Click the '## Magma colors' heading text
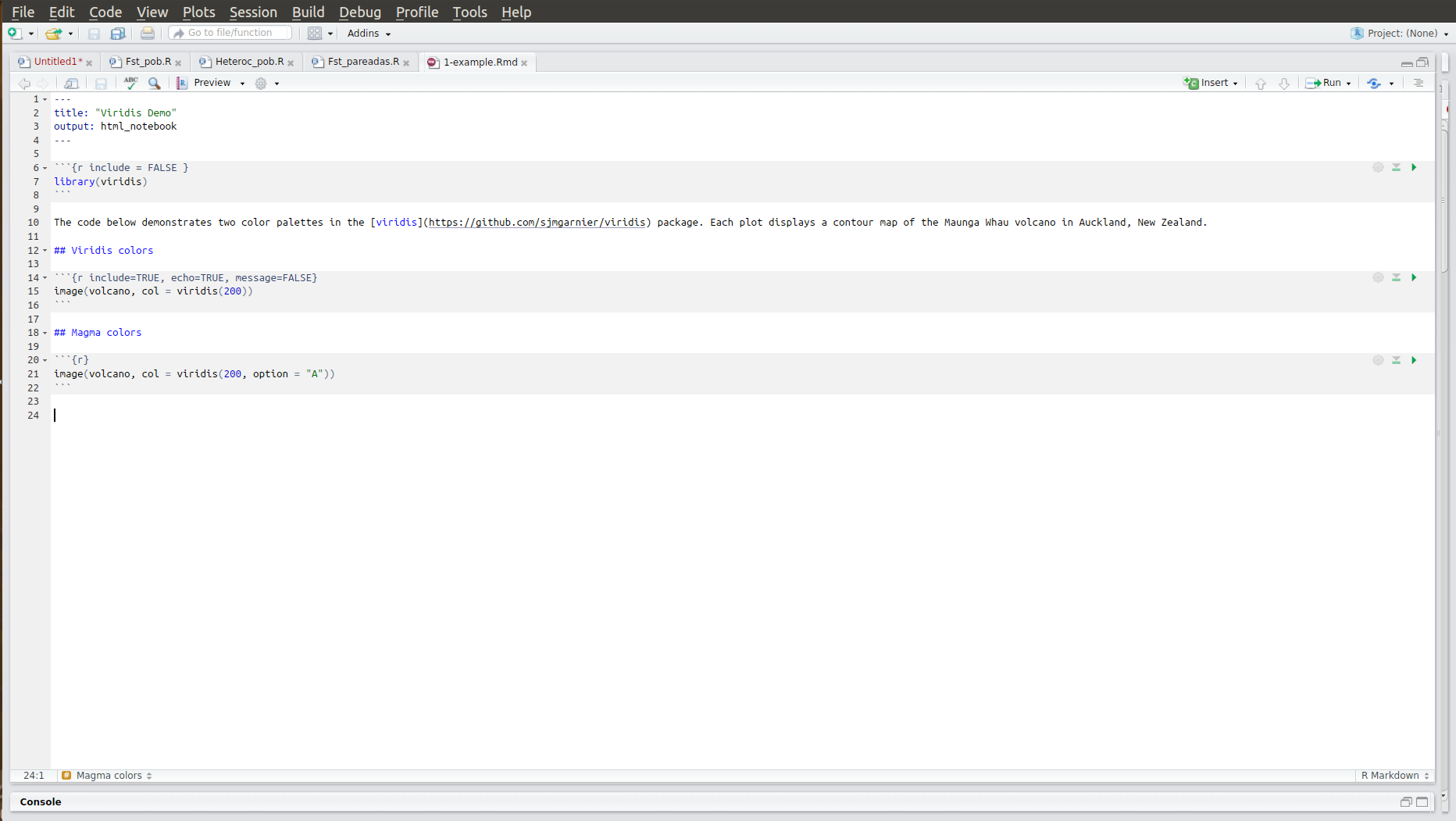Viewport: 1456px width, 821px height. [98, 333]
